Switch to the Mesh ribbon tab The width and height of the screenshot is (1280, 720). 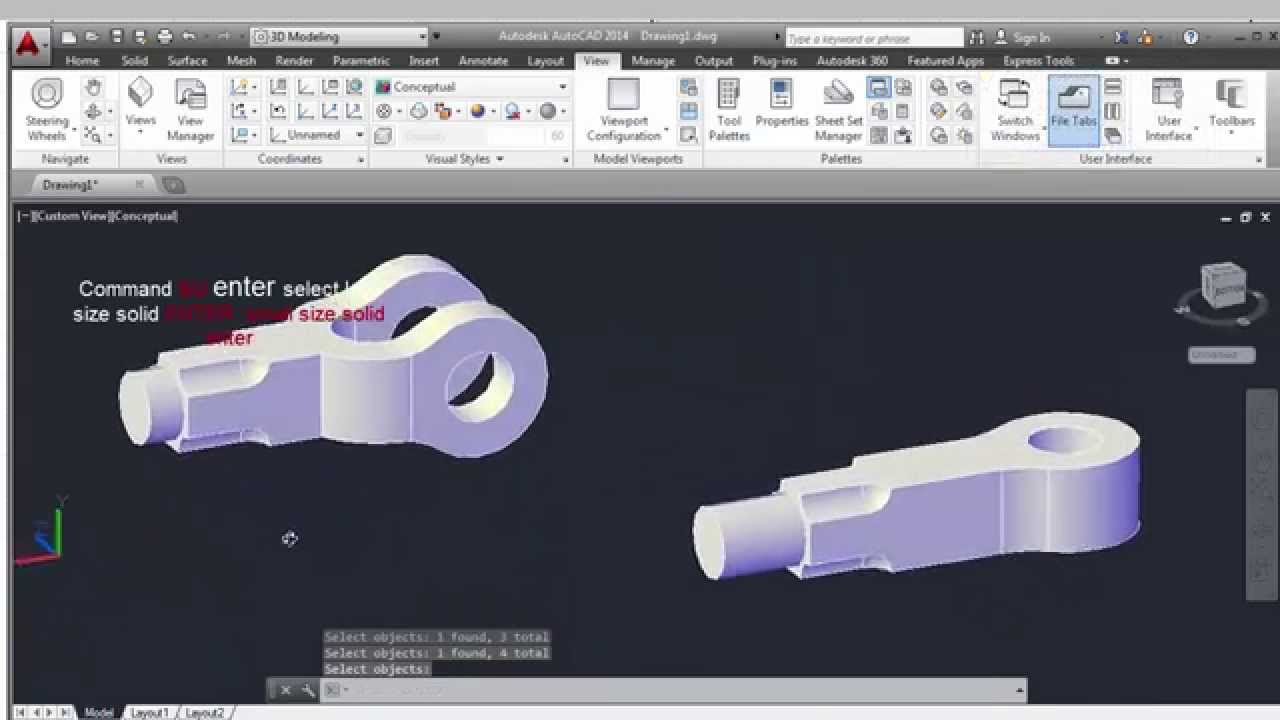click(241, 61)
